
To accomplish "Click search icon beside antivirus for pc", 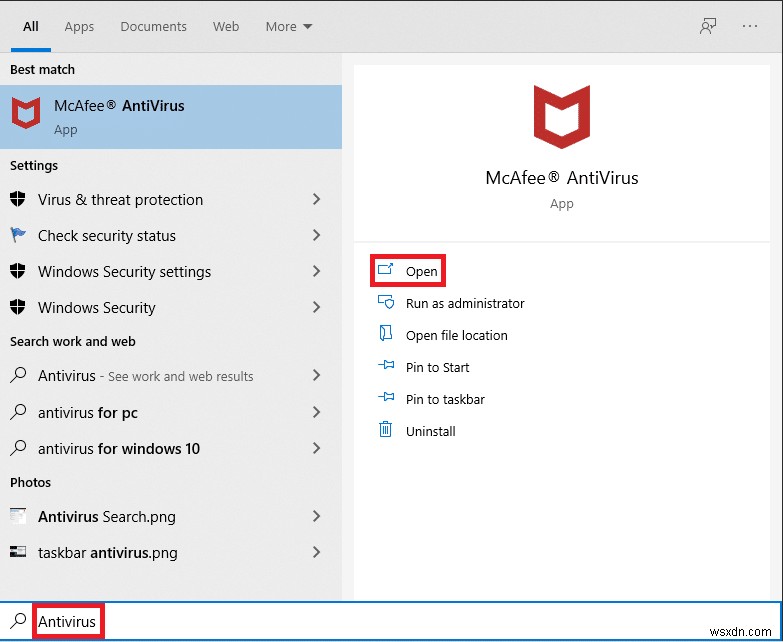I will tap(18, 412).
